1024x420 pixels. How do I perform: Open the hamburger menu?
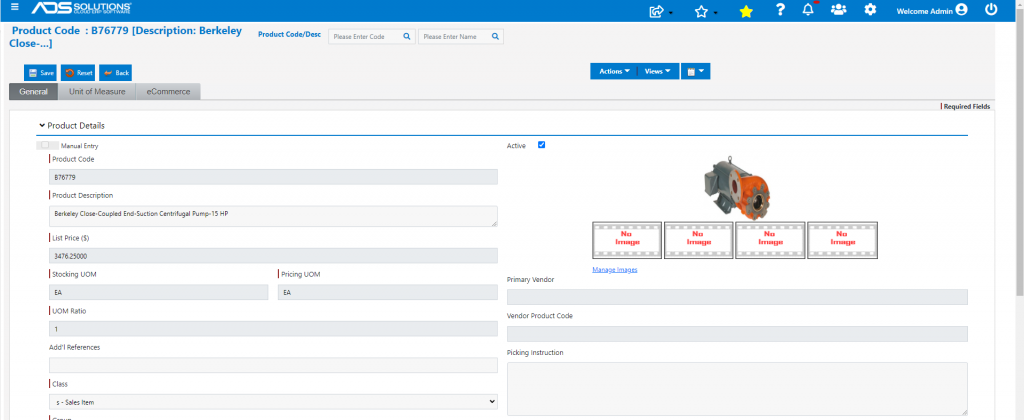(15, 8)
